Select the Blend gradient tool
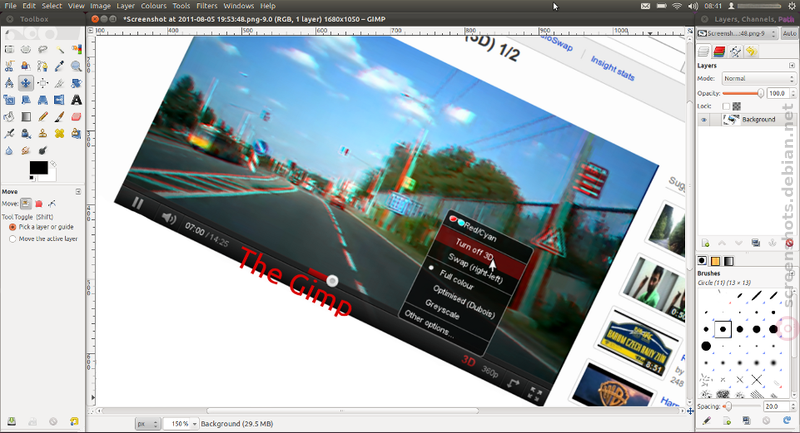This screenshot has width=800, height=433. tap(26, 117)
